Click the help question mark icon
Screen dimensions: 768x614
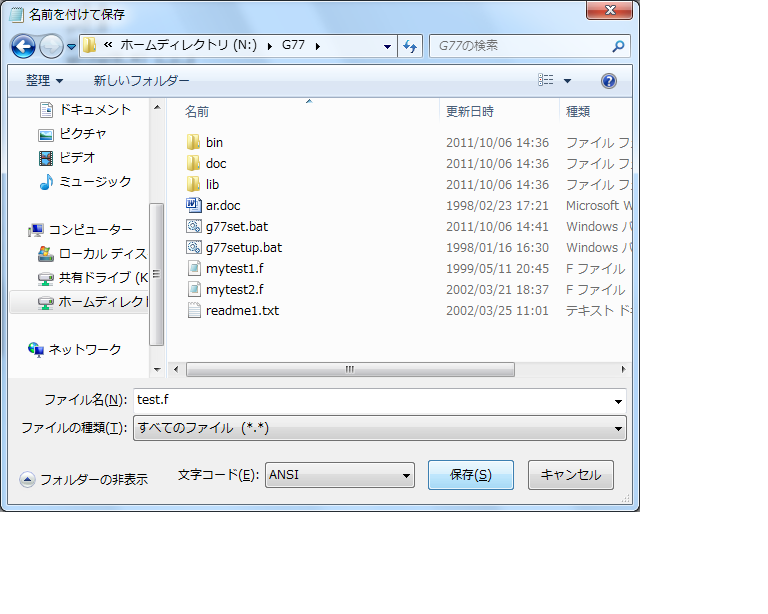(608, 81)
